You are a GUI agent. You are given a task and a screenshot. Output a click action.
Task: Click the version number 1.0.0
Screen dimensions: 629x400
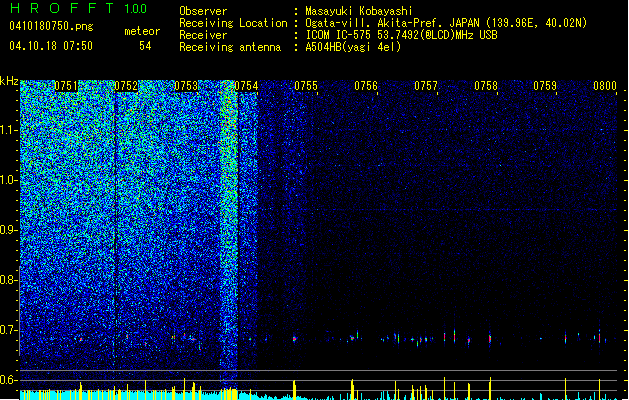135,9
